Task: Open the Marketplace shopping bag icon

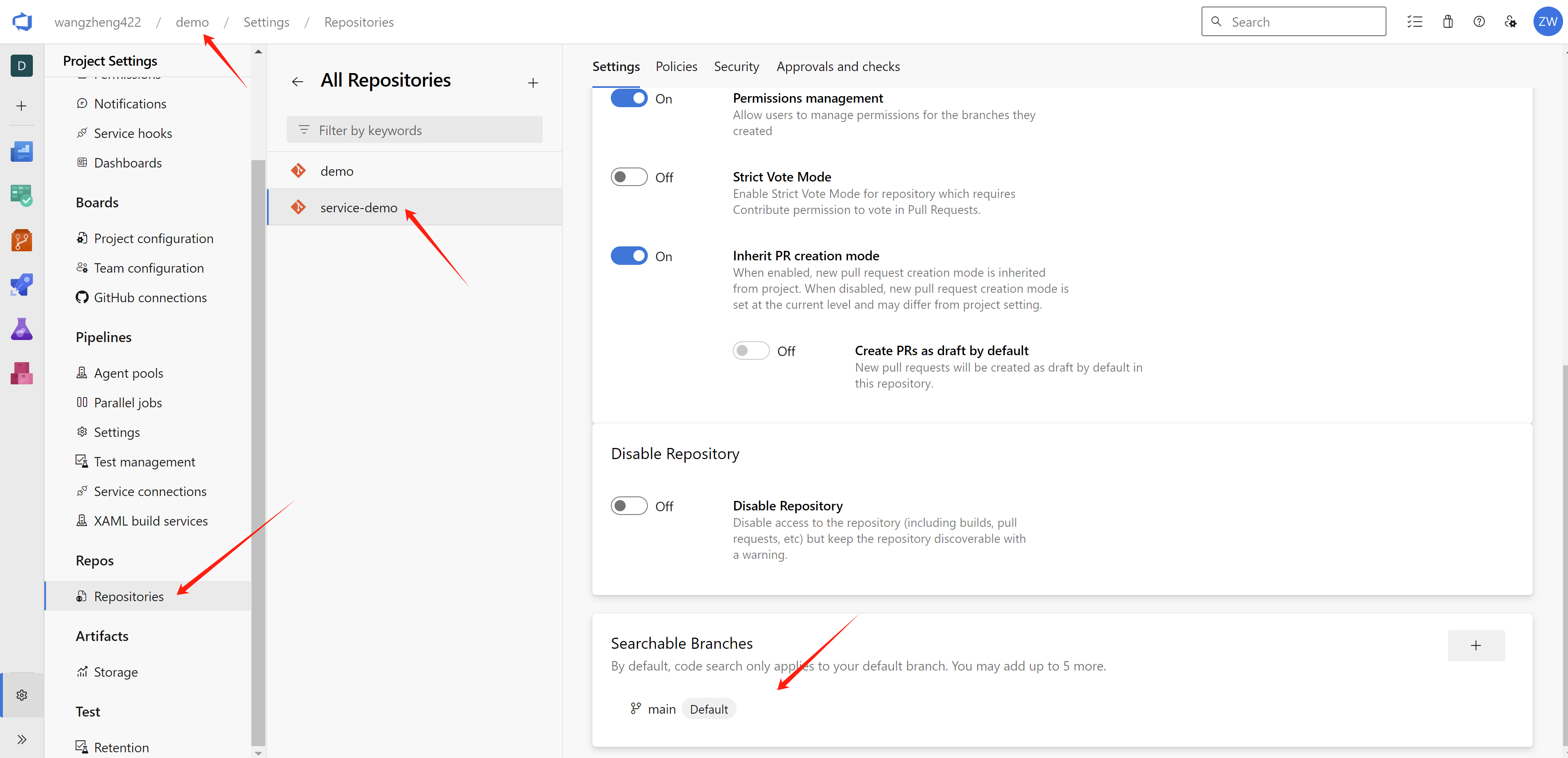Action: pos(1448,22)
